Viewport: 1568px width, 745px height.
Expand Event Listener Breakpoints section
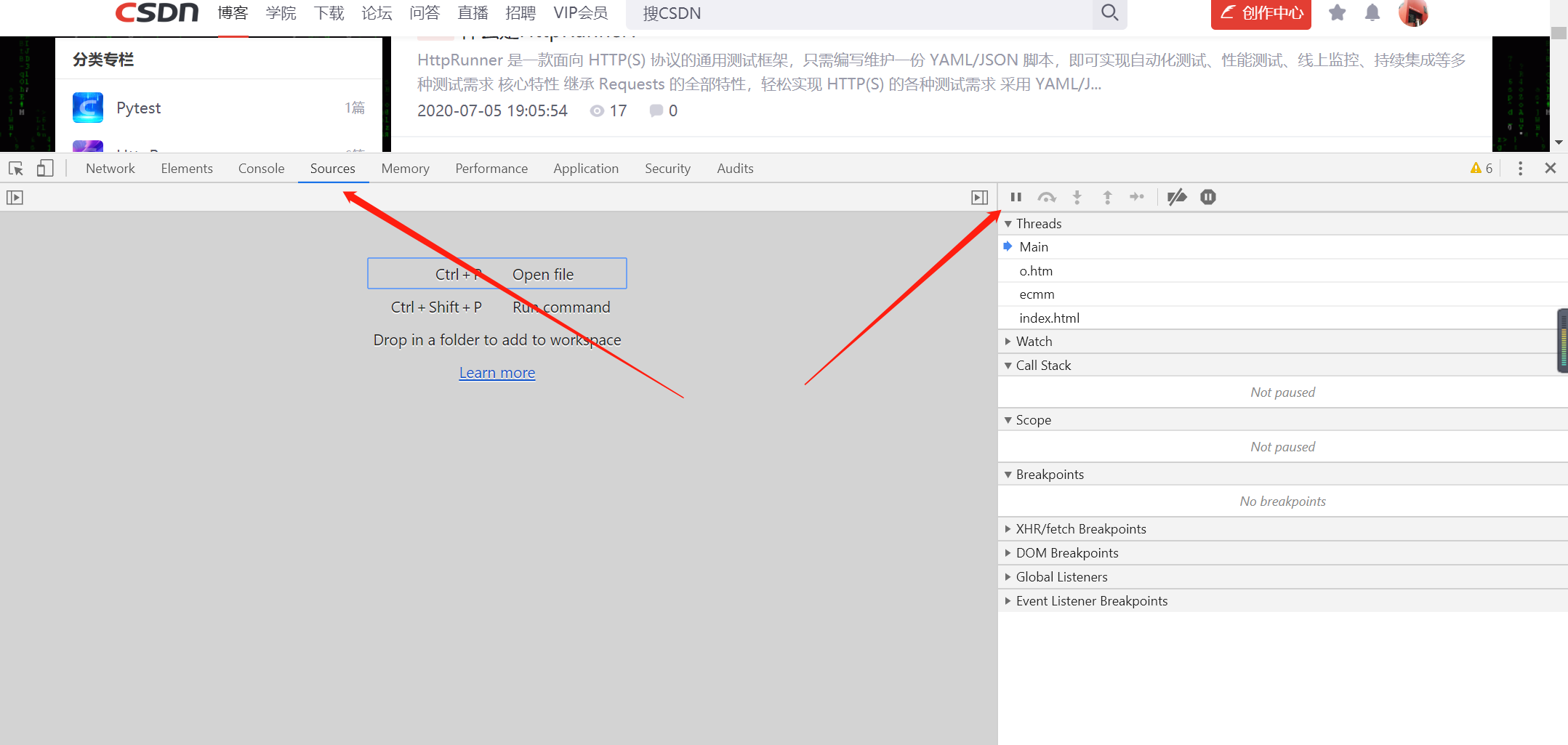pos(1008,601)
